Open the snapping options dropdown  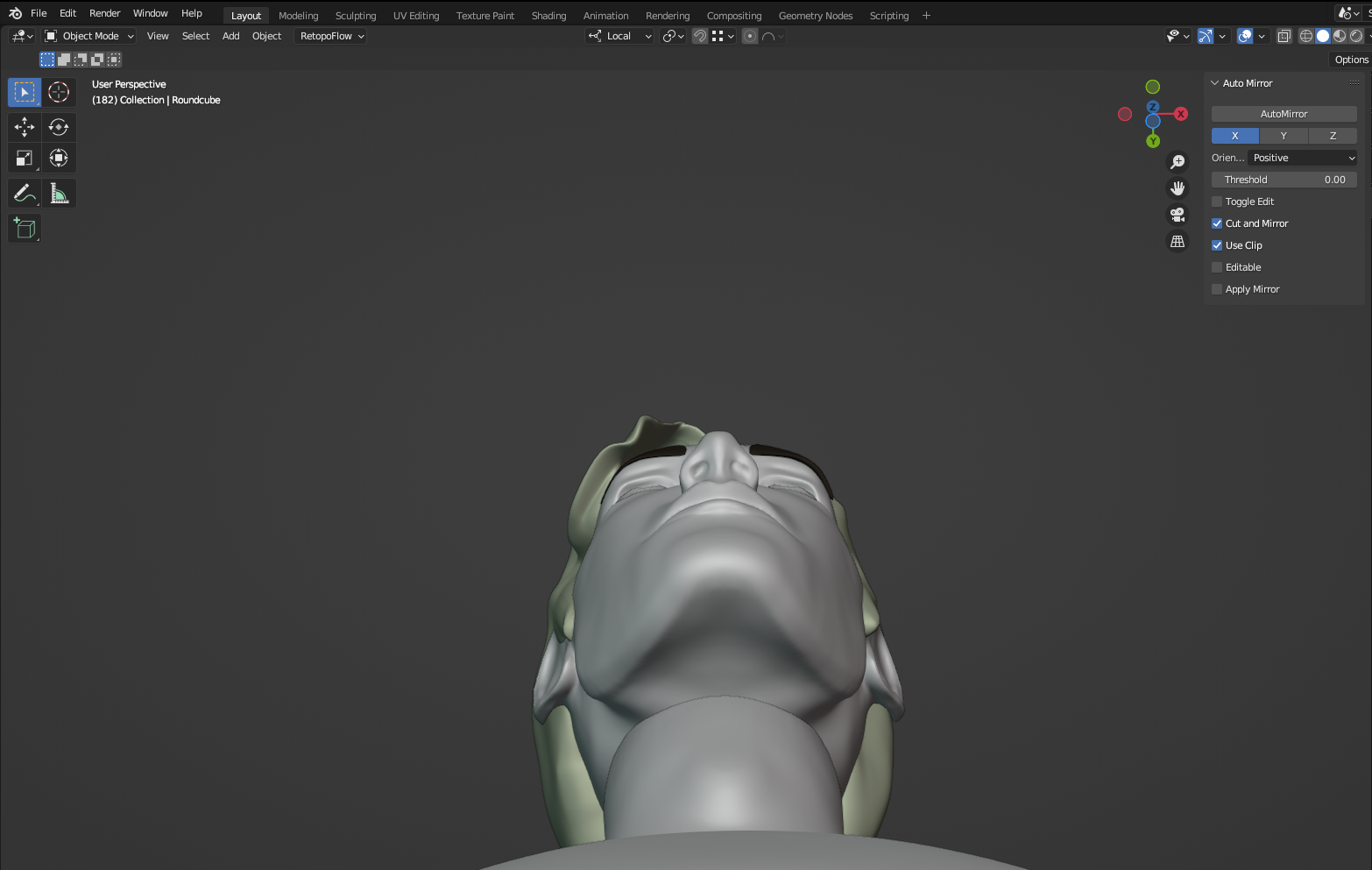click(x=723, y=36)
